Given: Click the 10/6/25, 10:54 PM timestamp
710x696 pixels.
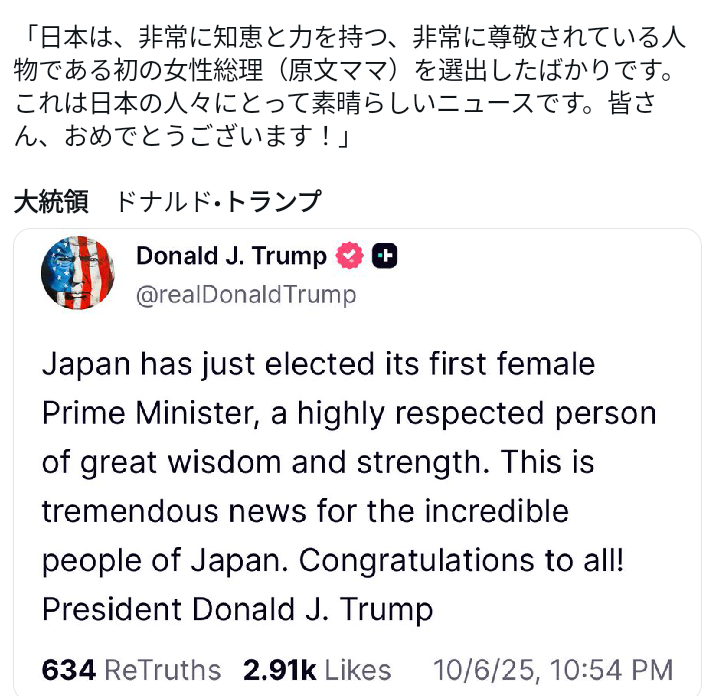Looking at the screenshot, I should pyautogui.click(x=553, y=669).
